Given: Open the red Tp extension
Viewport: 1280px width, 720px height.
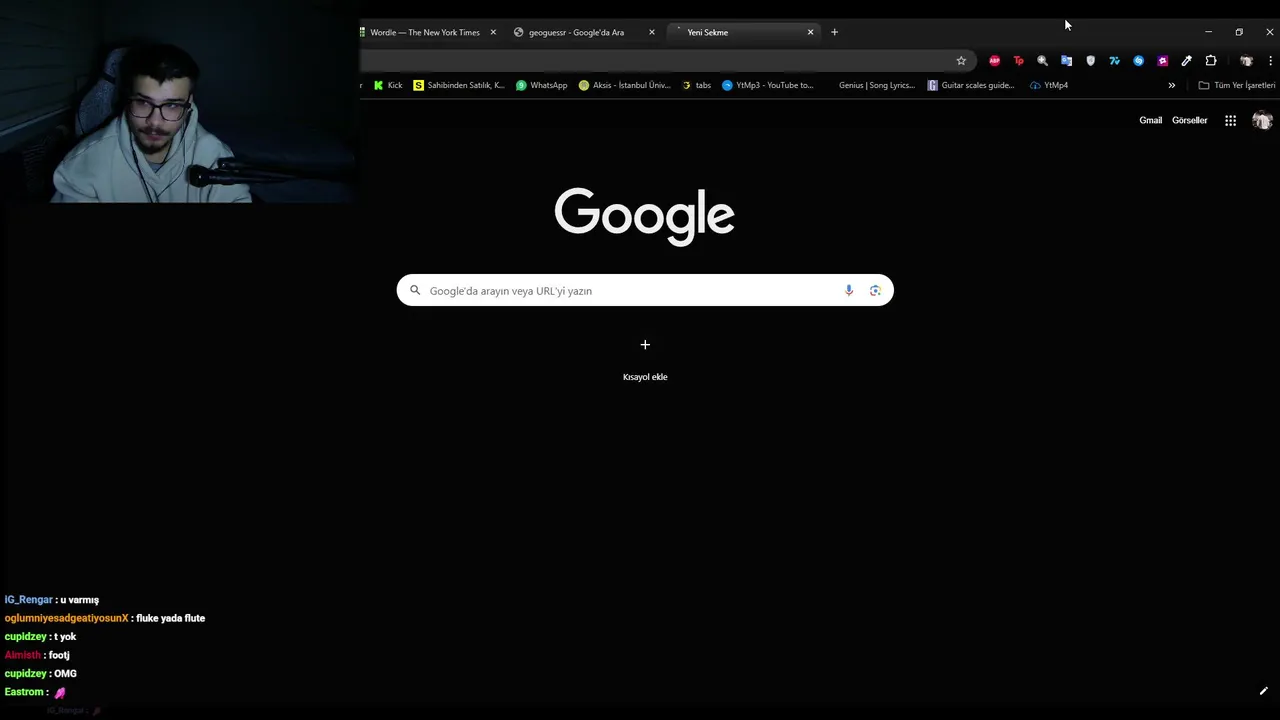Looking at the screenshot, I should pos(1018,61).
